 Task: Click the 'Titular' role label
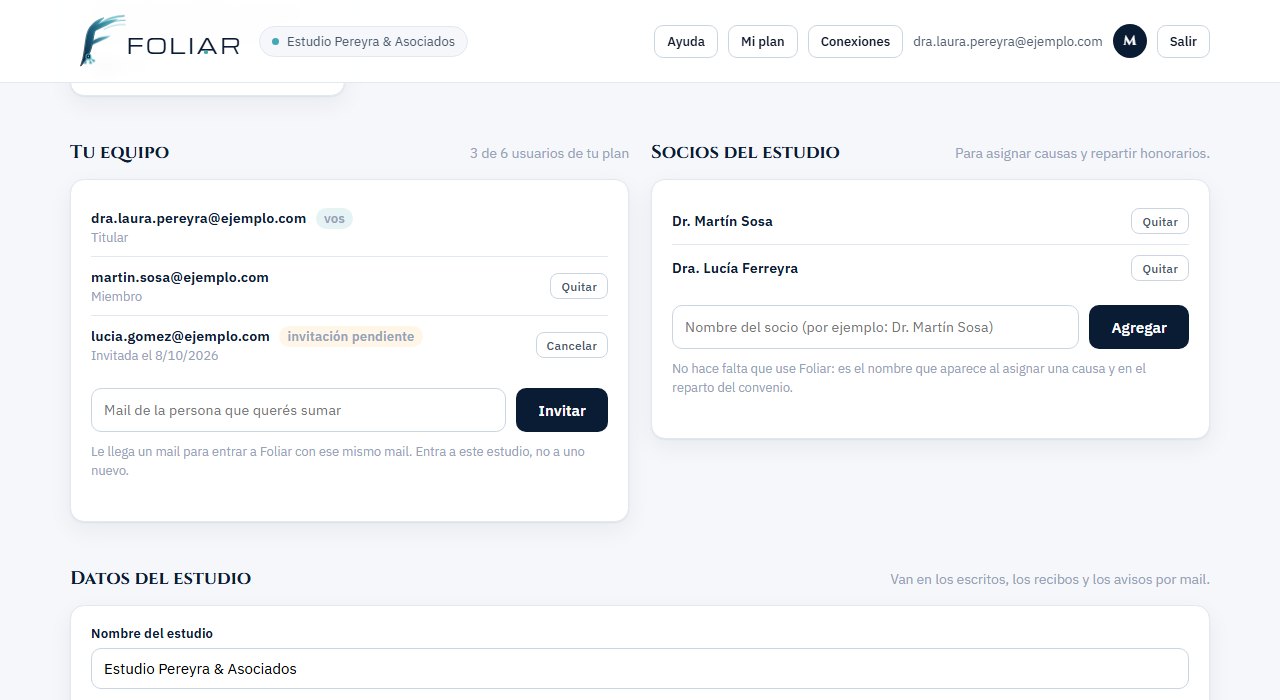click(x=109, y=237)
